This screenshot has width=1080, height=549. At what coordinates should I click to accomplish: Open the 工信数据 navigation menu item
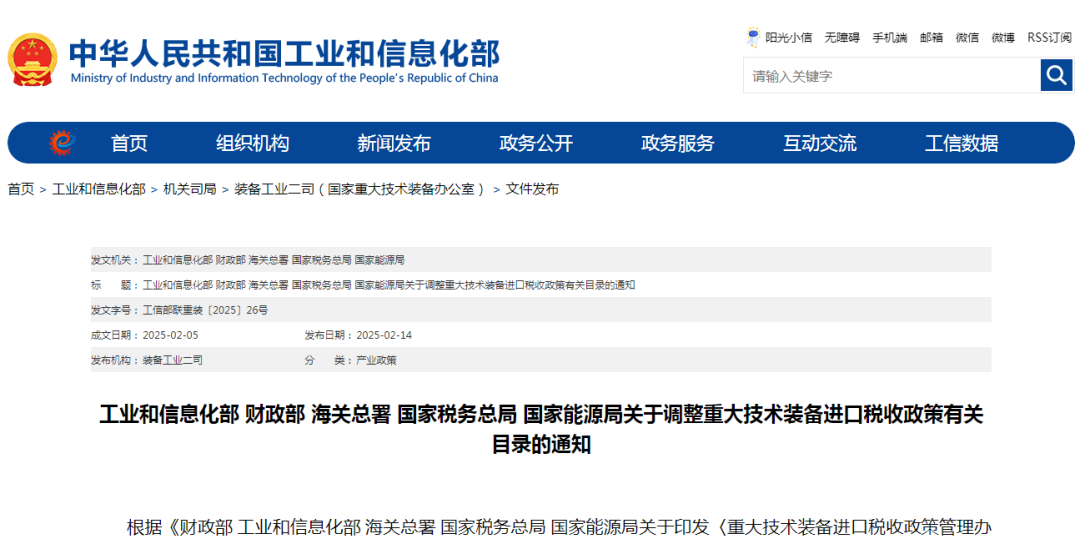(x=962, y=143)
